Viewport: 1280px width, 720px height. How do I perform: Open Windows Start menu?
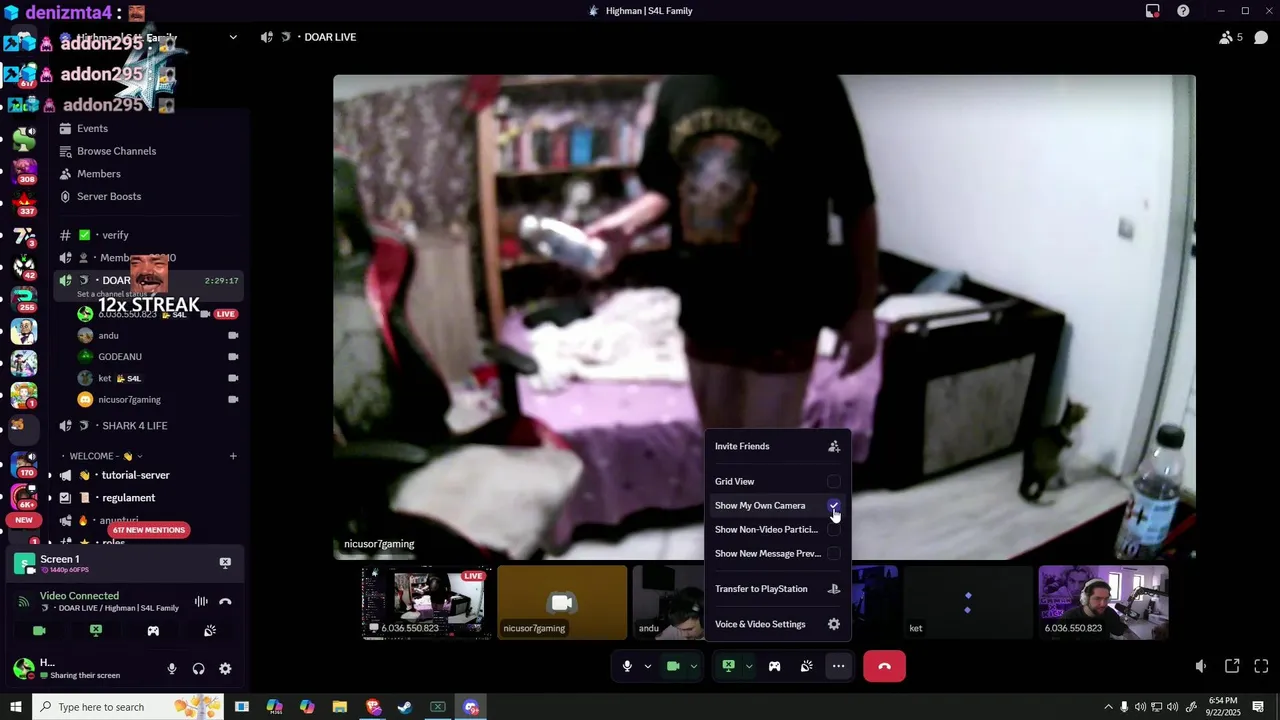(x=15, y=707)
